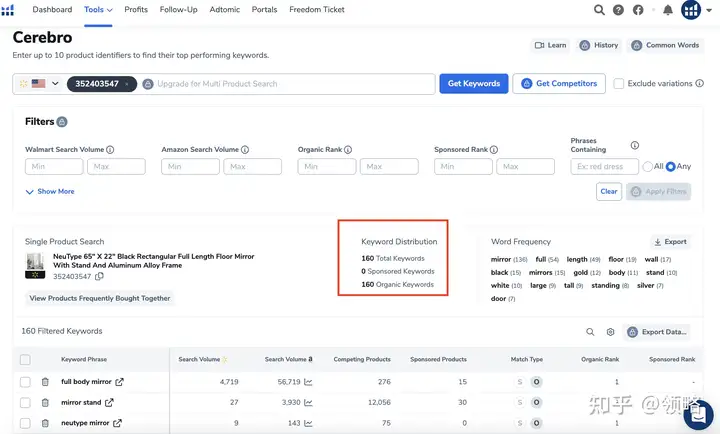Click the Get Keywords button
The height and width of the screenshot is (434, 720).
click(x=473, y=84)
